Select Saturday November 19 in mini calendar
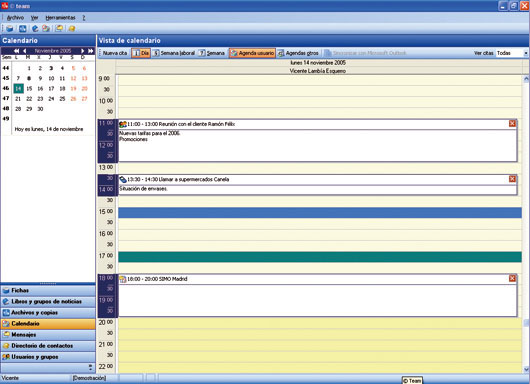The image size is (530, 384). [73, 89]
